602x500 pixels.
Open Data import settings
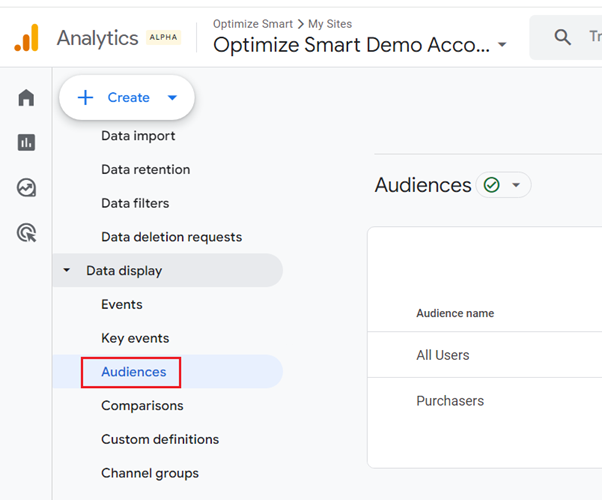tap(138, 136)
